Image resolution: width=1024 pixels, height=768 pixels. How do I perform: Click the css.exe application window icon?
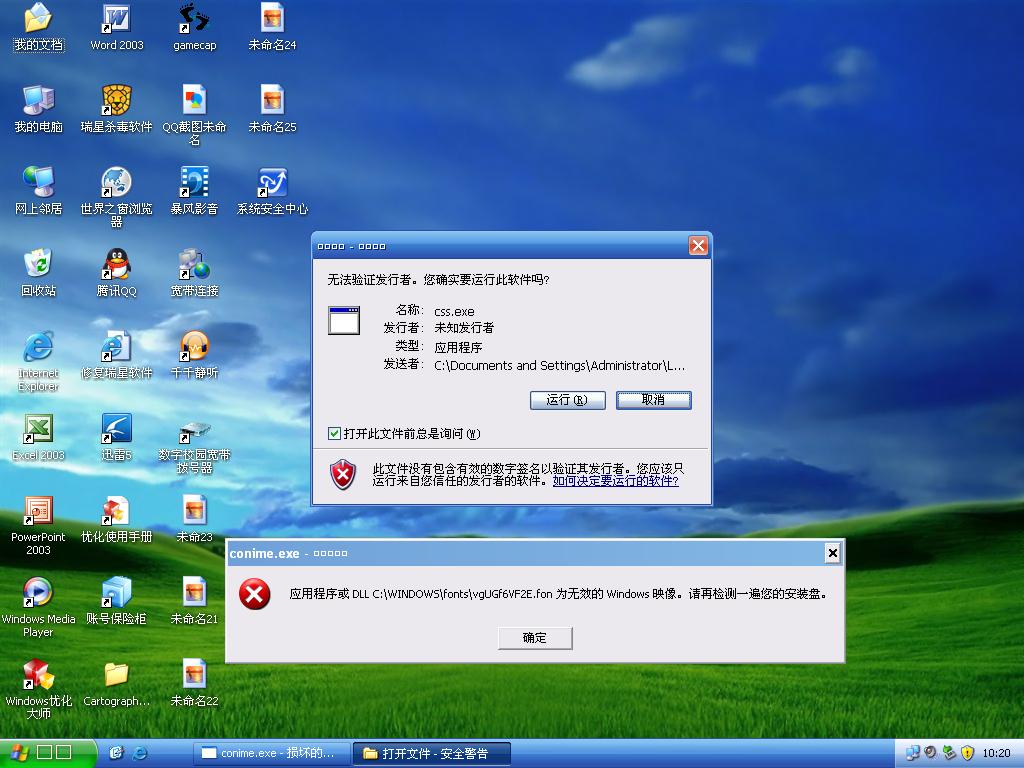[x=344, y=321]
